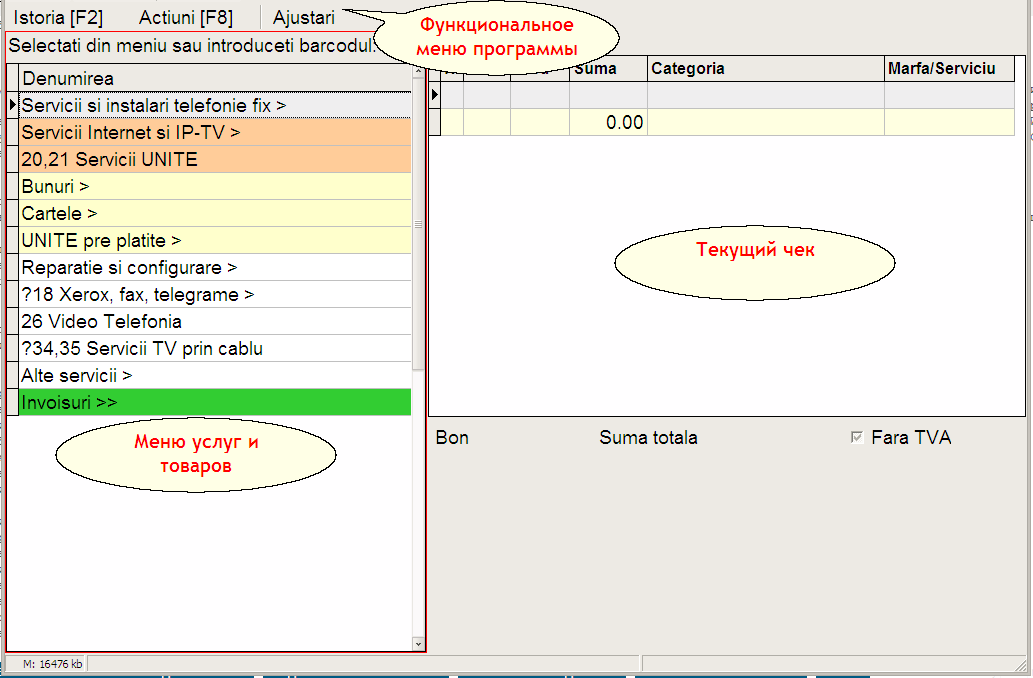
Task: Expand Servicii si instalari telefonie fix
Action: click(215, 105)
